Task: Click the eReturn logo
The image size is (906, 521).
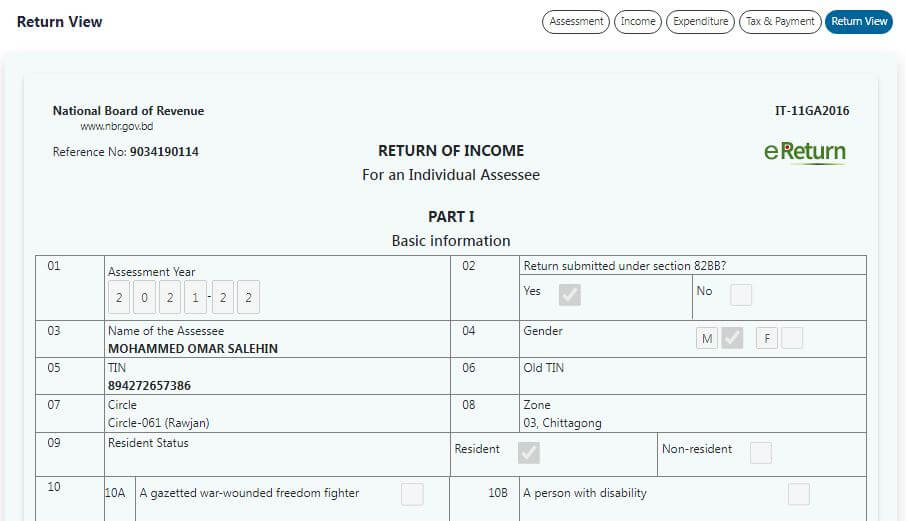Action: [x=804, y=152]
